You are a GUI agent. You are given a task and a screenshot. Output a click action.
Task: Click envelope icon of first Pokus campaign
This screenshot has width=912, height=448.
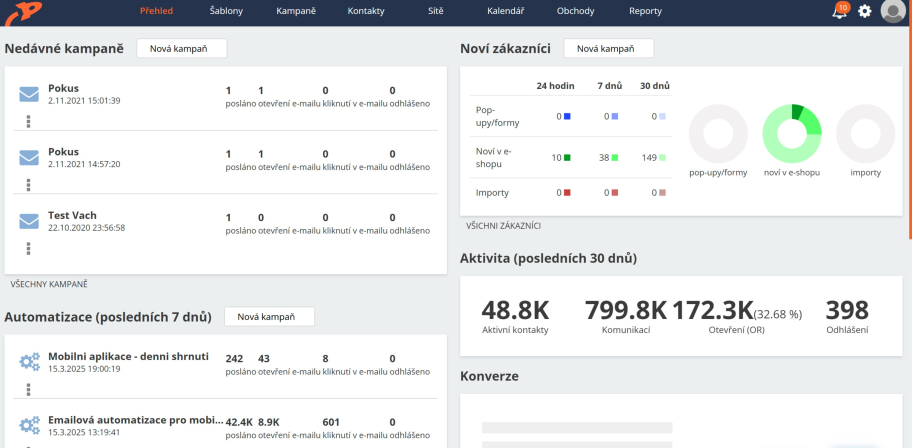pyautogui.click(x=29, y=94)
